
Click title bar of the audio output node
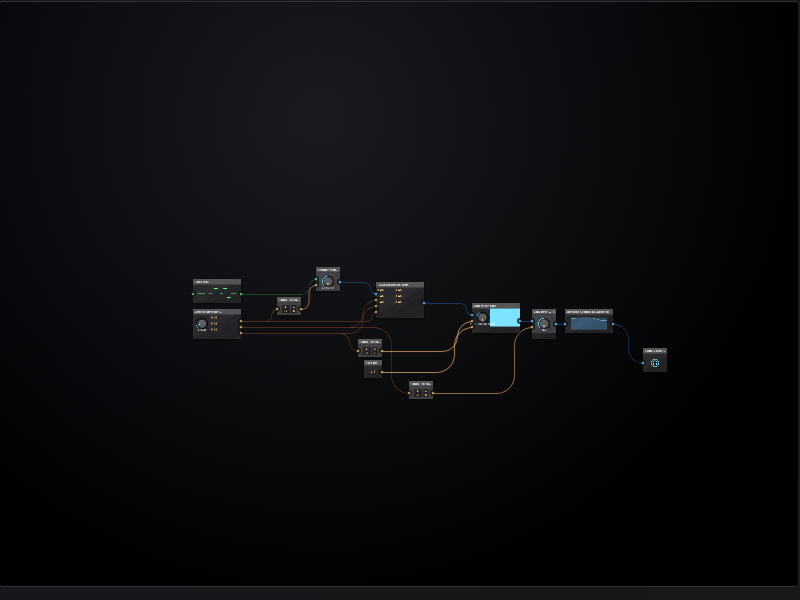pyautogui.click(x=655, y=351)
